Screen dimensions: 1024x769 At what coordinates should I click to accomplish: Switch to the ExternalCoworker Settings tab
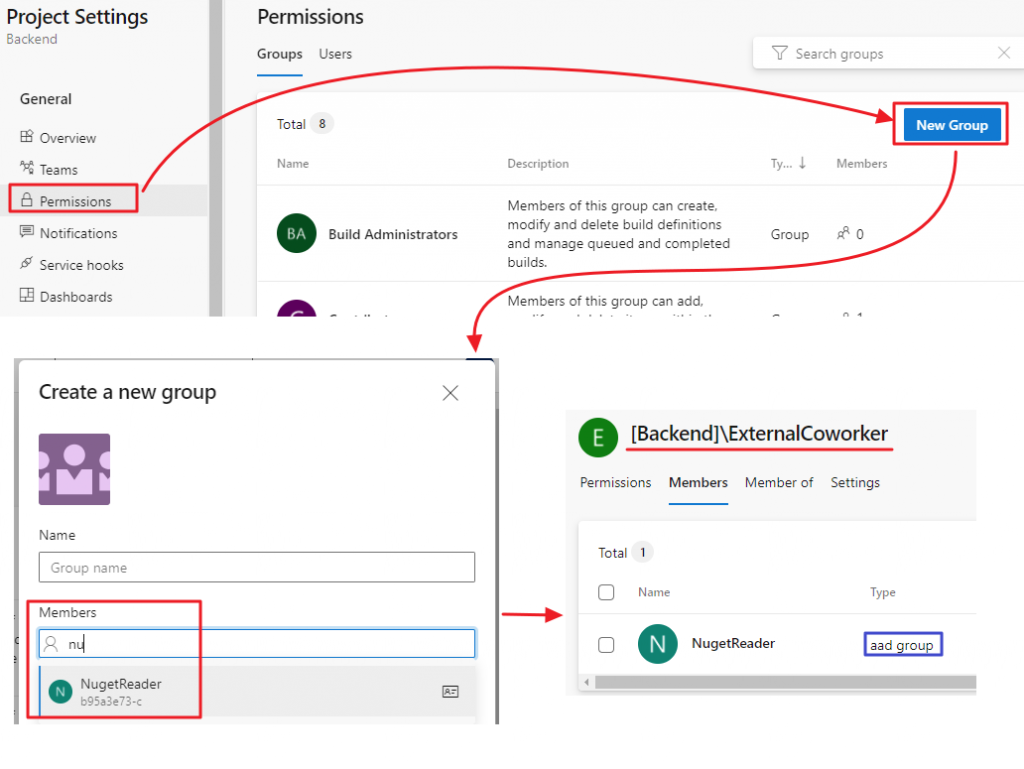pyautogui.click(x=855, y=482)
